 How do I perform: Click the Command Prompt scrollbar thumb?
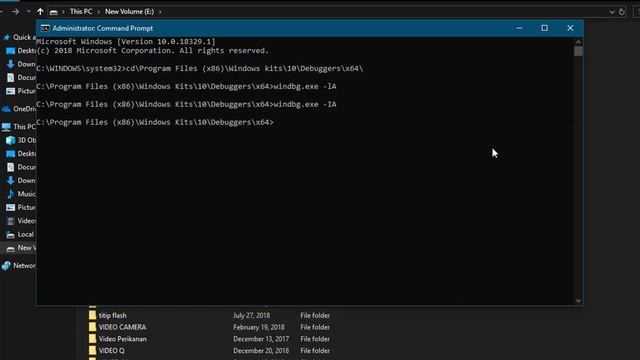[x=578, y=51]
